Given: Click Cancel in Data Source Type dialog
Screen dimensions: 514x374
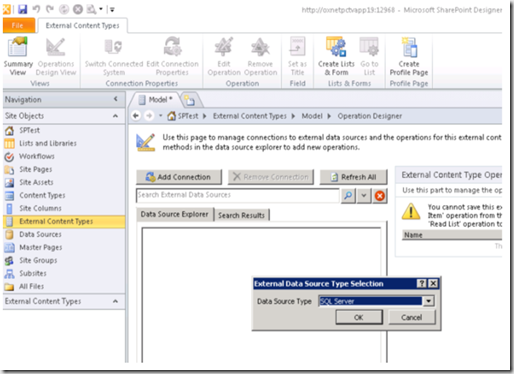Looking at the screenshot, I should (x=412, y=317).
